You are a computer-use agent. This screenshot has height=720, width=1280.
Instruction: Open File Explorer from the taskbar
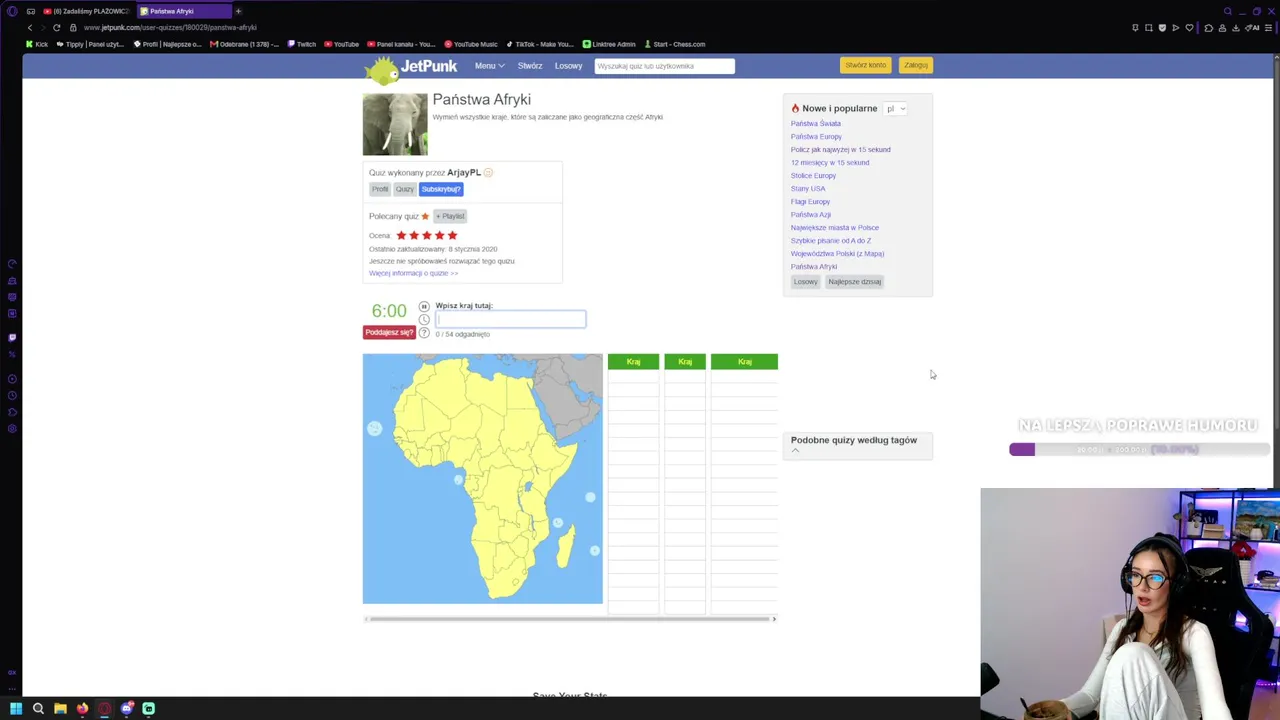point(60,709)
